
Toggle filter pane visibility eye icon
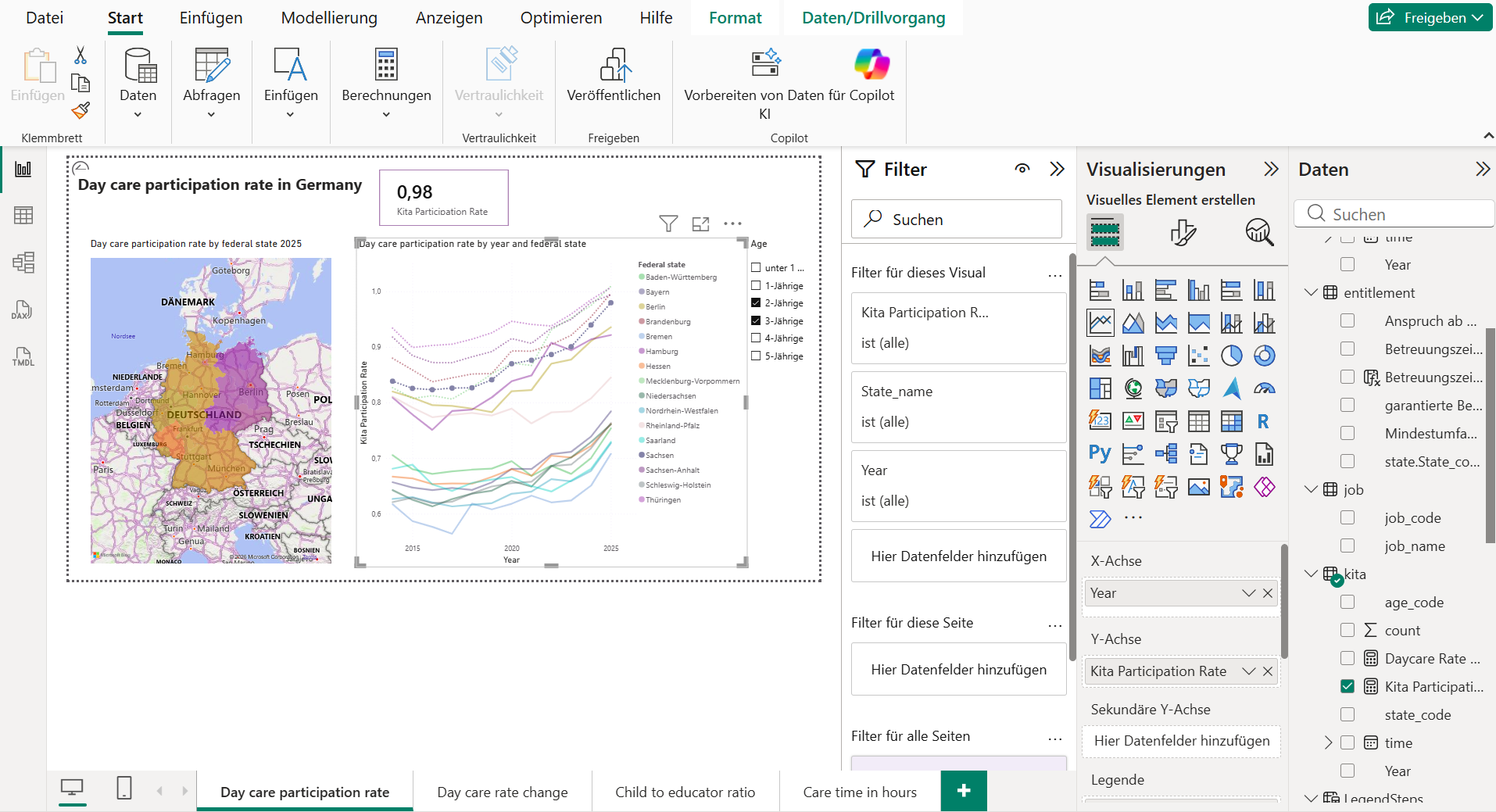point(1022,169)
